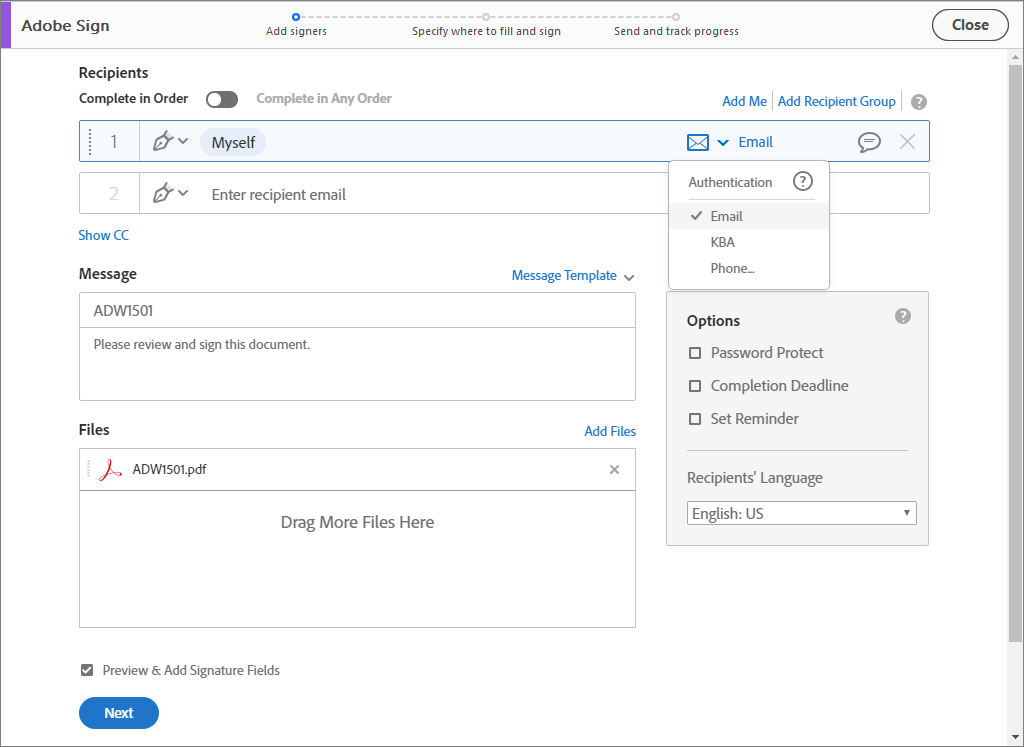Enable the Password Protect checkbox
Image resolution: width=1024 pixels, height=747 pixels.
pyautogui.click(x=695, y=353)
